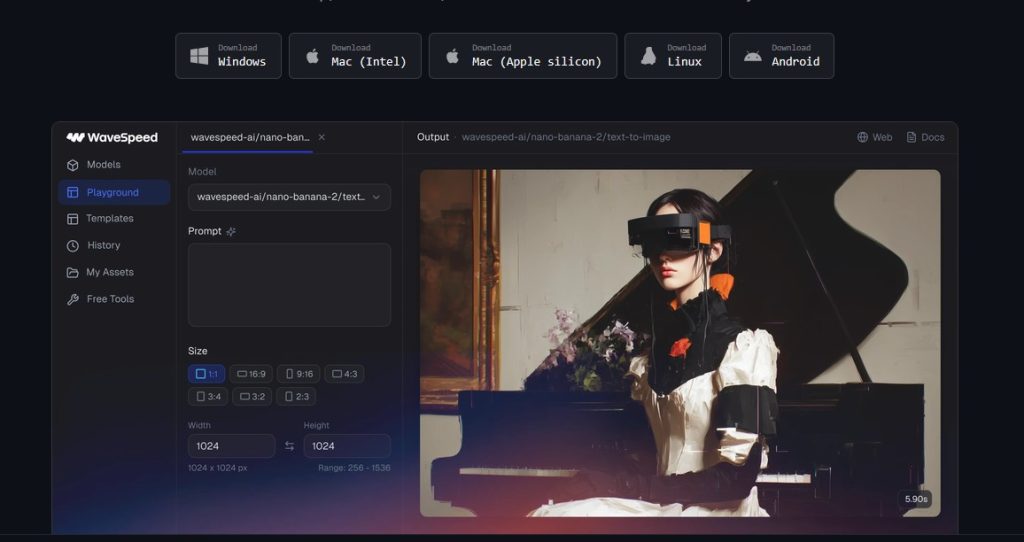Download the Mac (Apple silicon) version
The image size is (1024, 542).
(x=522, y=56)
